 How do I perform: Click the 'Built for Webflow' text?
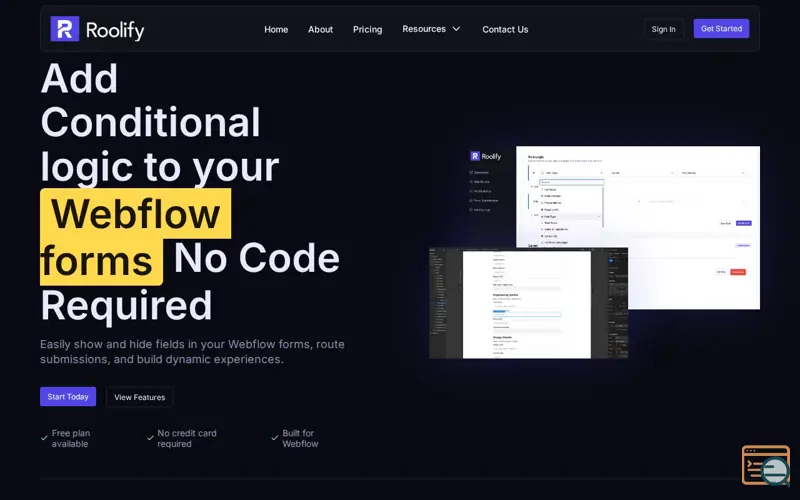coord(300,438)
